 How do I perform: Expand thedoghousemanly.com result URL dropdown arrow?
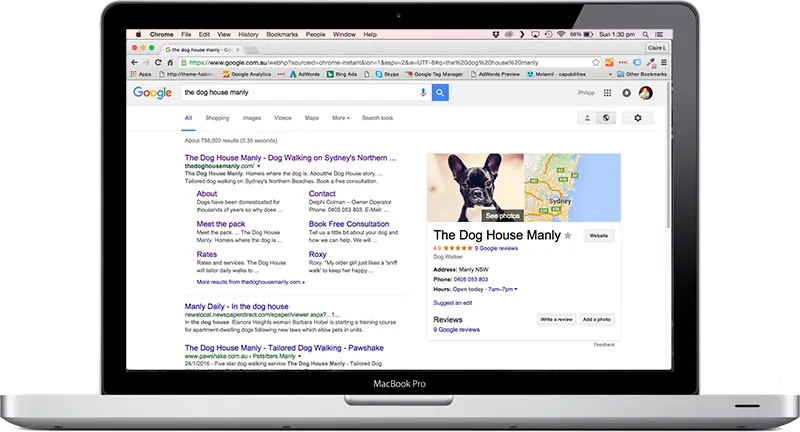pos(259,166)
